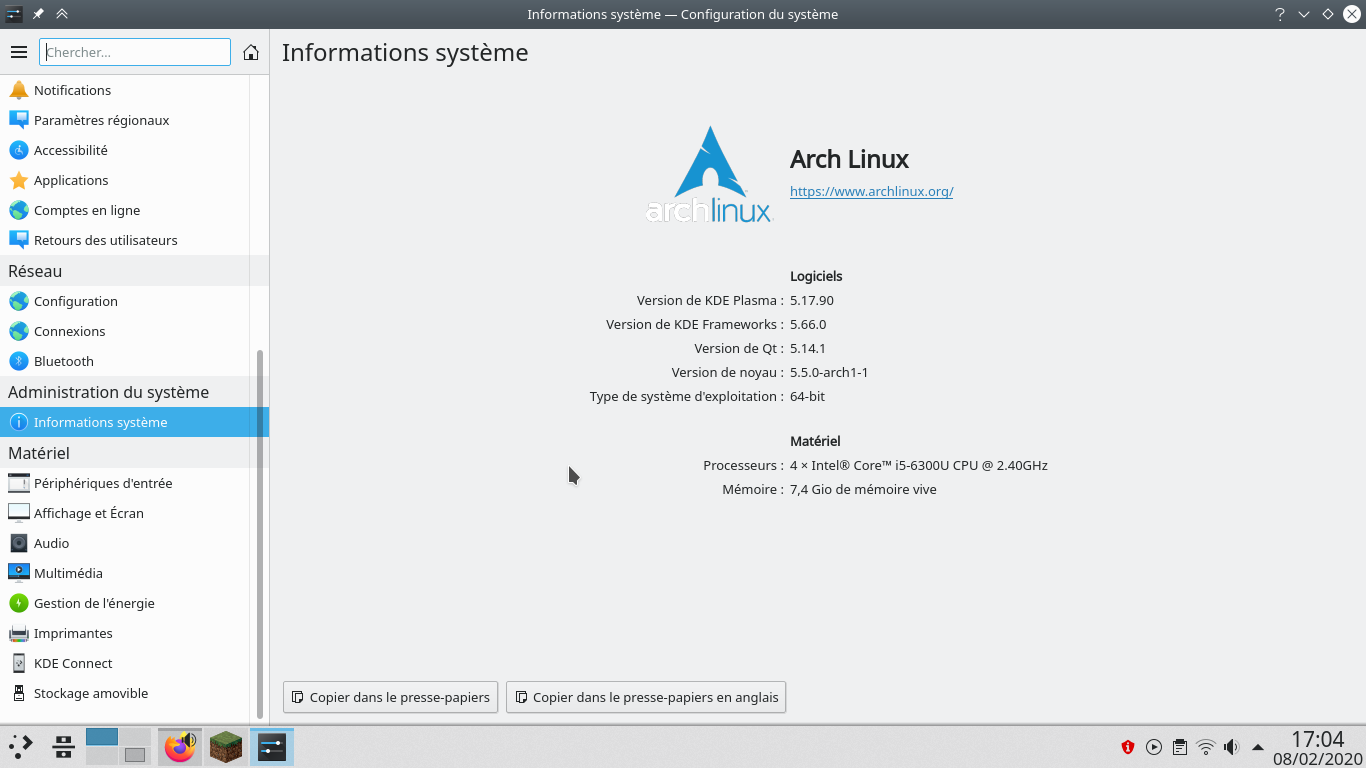Viewport: 1366px width, 768px height.
Task: Click the green energy icon
Action: (19, 603)
